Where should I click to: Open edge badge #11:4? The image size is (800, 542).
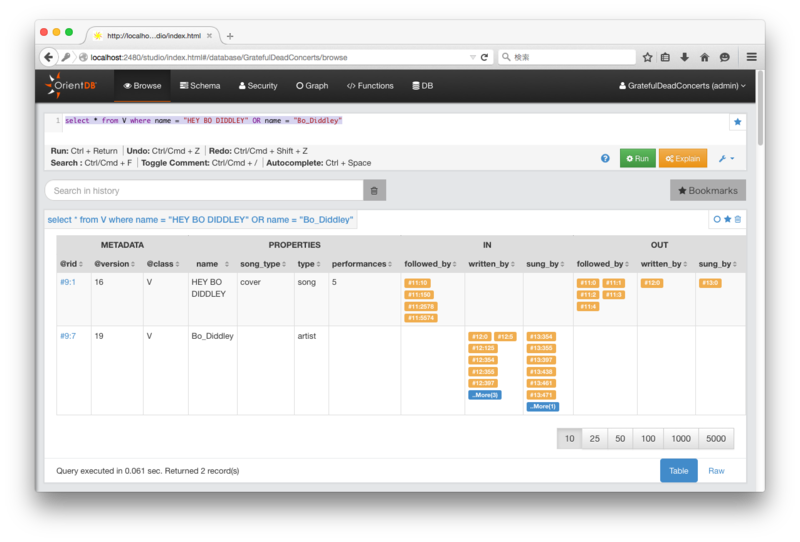click(588, 306)
